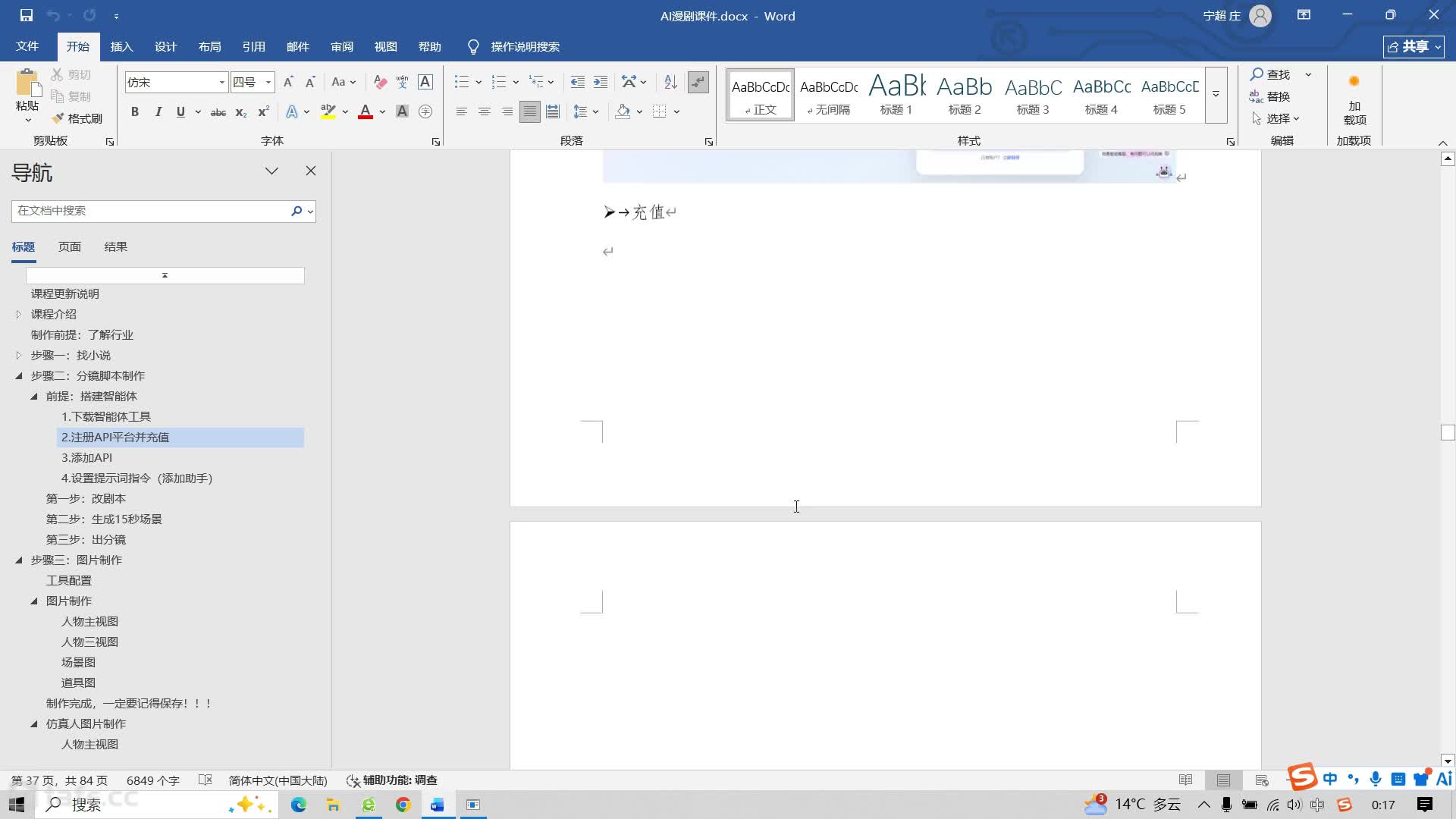Click the Save icon in the title bar
This screenshot has width=1456, height=819.
[x=26, y=15]
